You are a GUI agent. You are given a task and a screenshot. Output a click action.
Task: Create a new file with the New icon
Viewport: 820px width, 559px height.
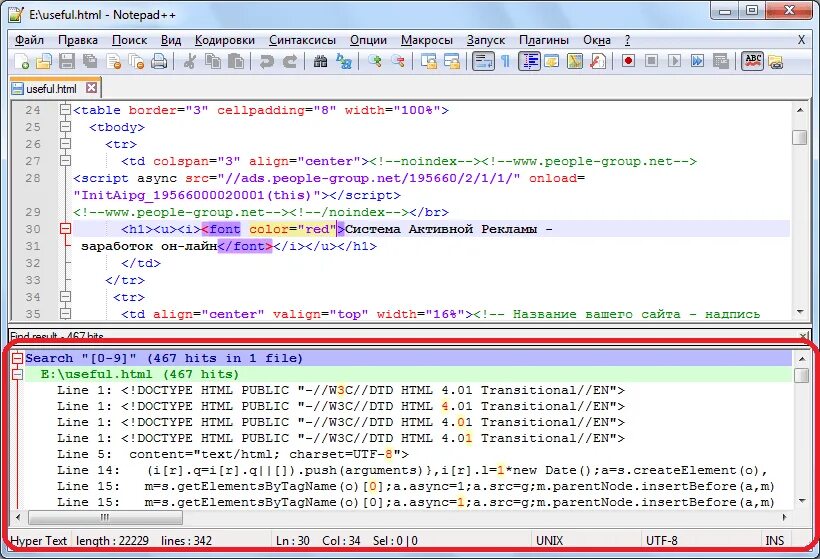[21, 62]
